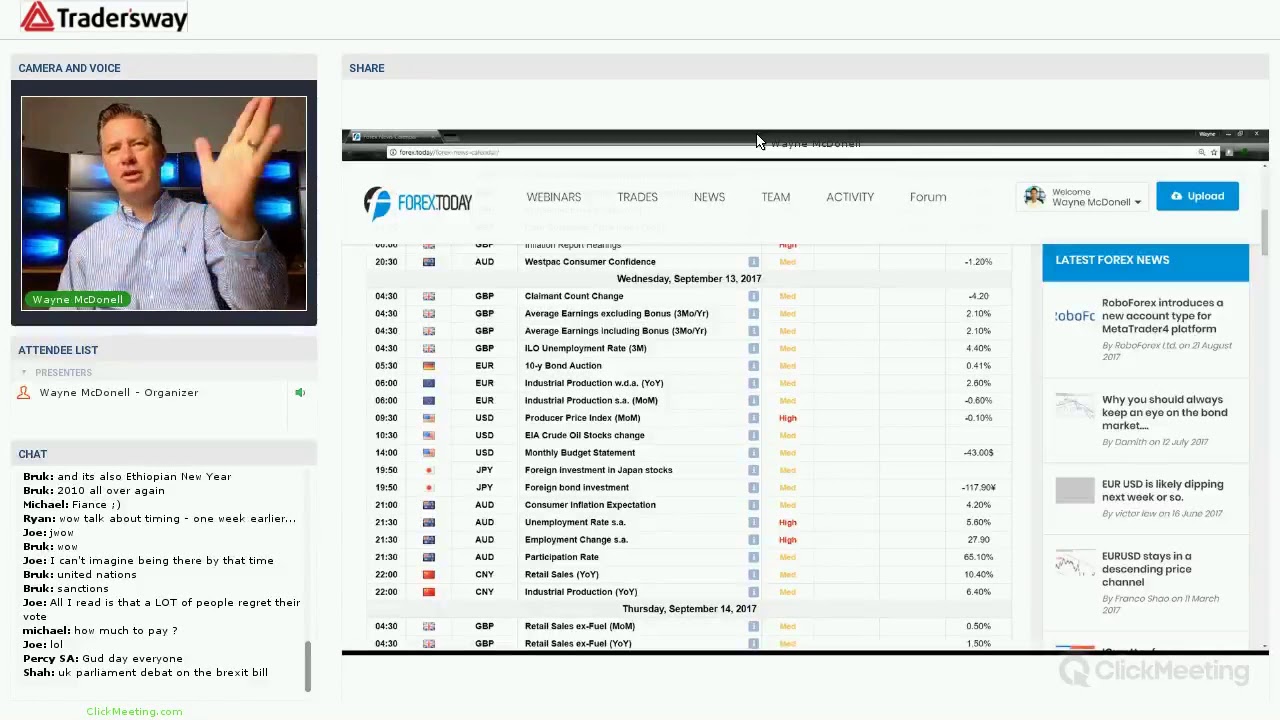Click 'Industrial Production w.d.a. (YoY)' event
1280x720 pixels.
(x=594, y=383)
